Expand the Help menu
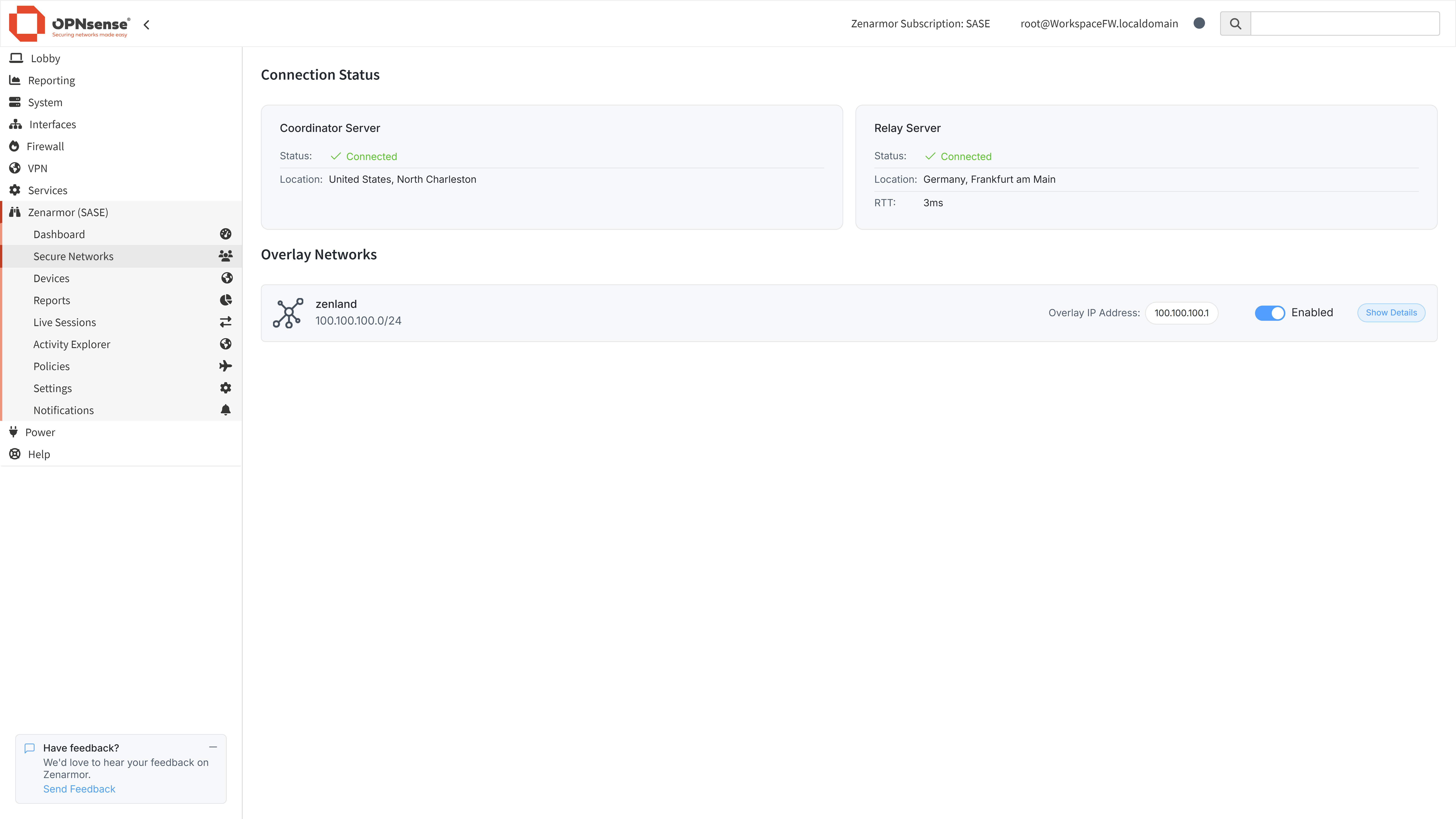 [x=121, y=454]
